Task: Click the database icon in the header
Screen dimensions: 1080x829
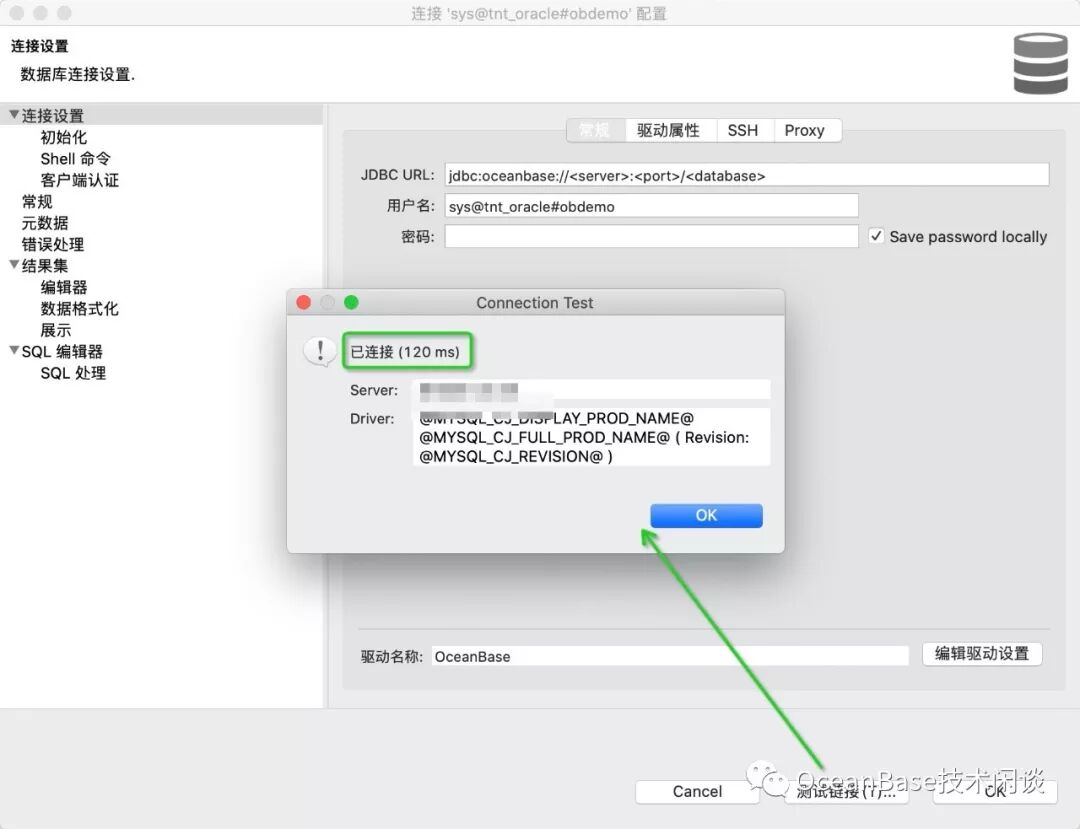Action: tap(1040, 63)
